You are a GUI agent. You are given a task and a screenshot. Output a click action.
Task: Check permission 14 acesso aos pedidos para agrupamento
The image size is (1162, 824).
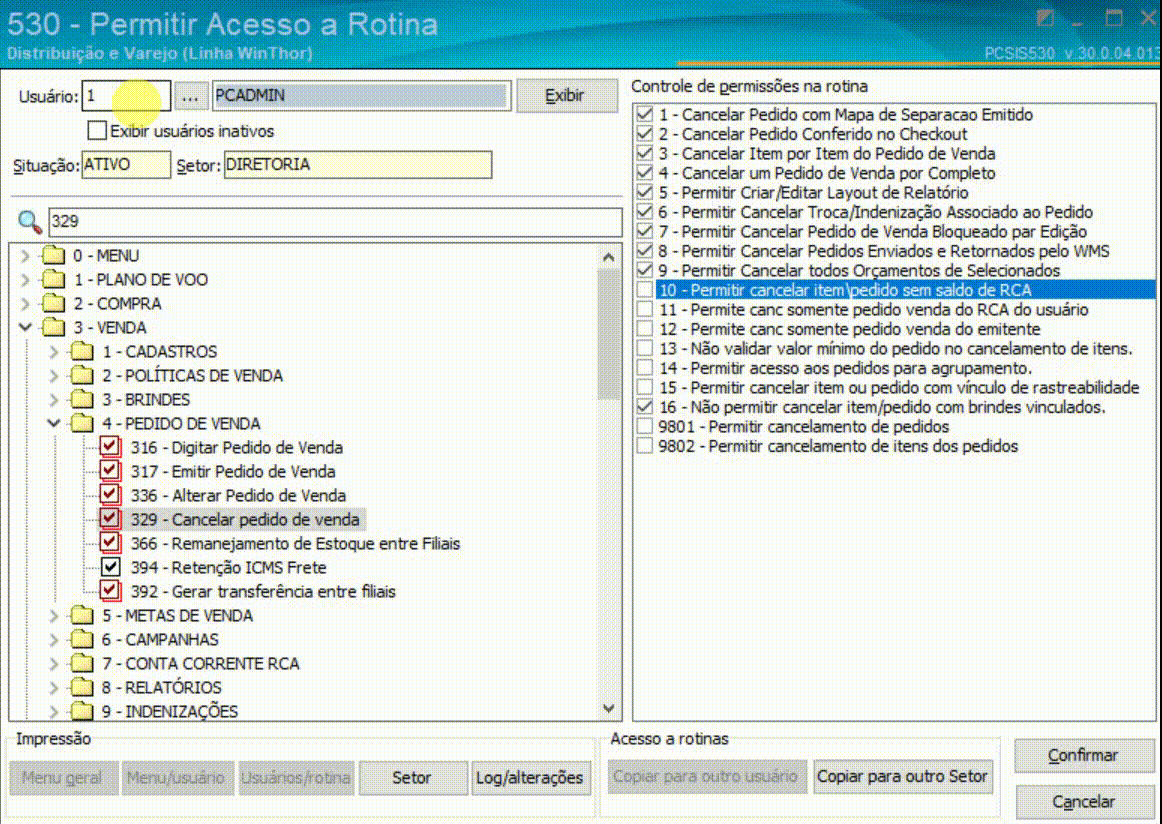[645, 368]
